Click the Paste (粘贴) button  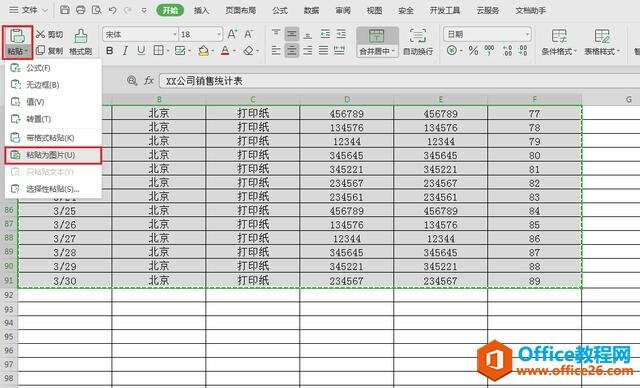pyautogui.click(x=17, y=42)
